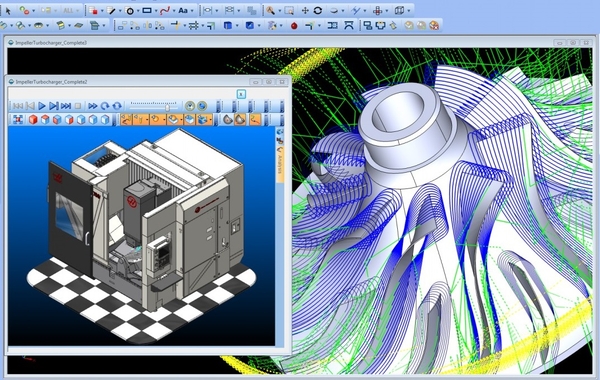Click the fit-to-view icon in simulation window

[18, 120]
